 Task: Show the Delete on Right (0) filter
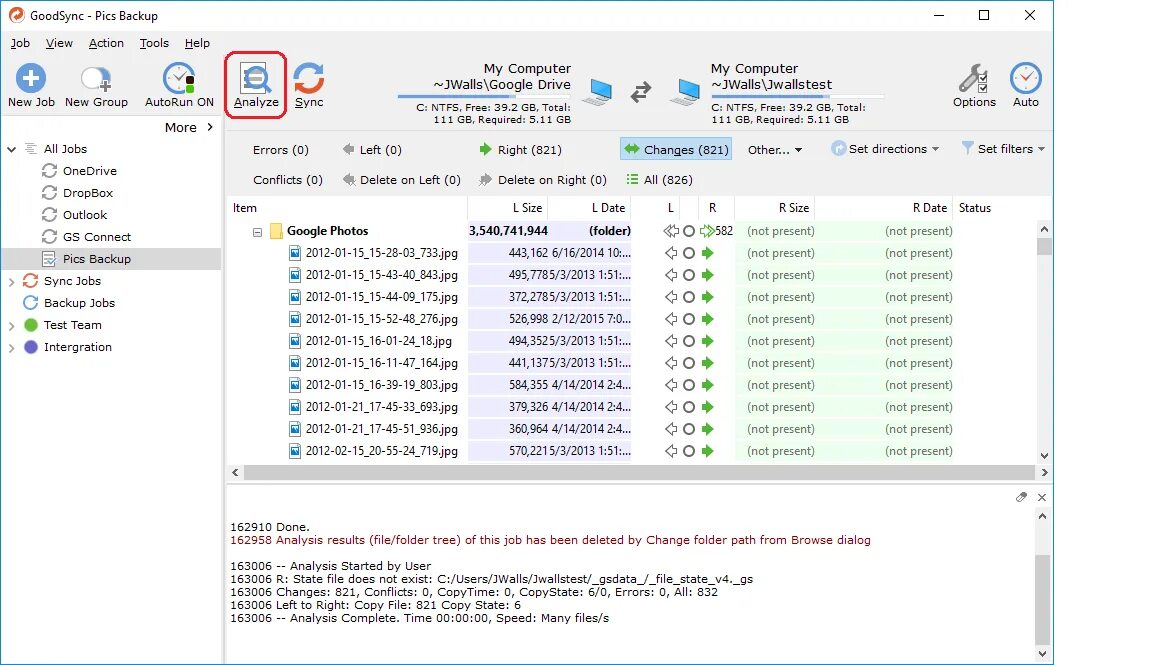click(543, 180)
